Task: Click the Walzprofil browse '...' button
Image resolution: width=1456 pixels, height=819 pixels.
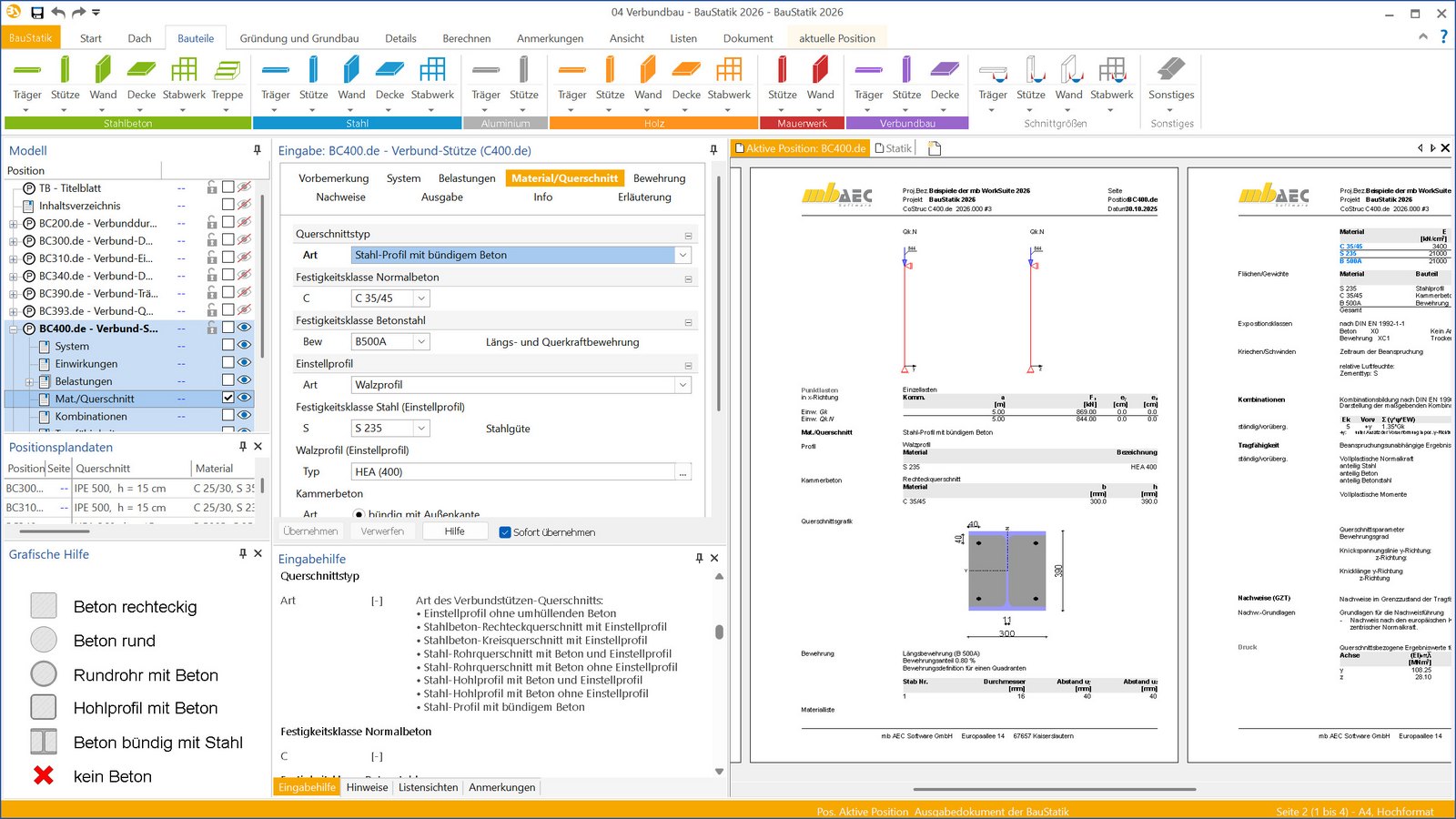Action: coord(682,472)
